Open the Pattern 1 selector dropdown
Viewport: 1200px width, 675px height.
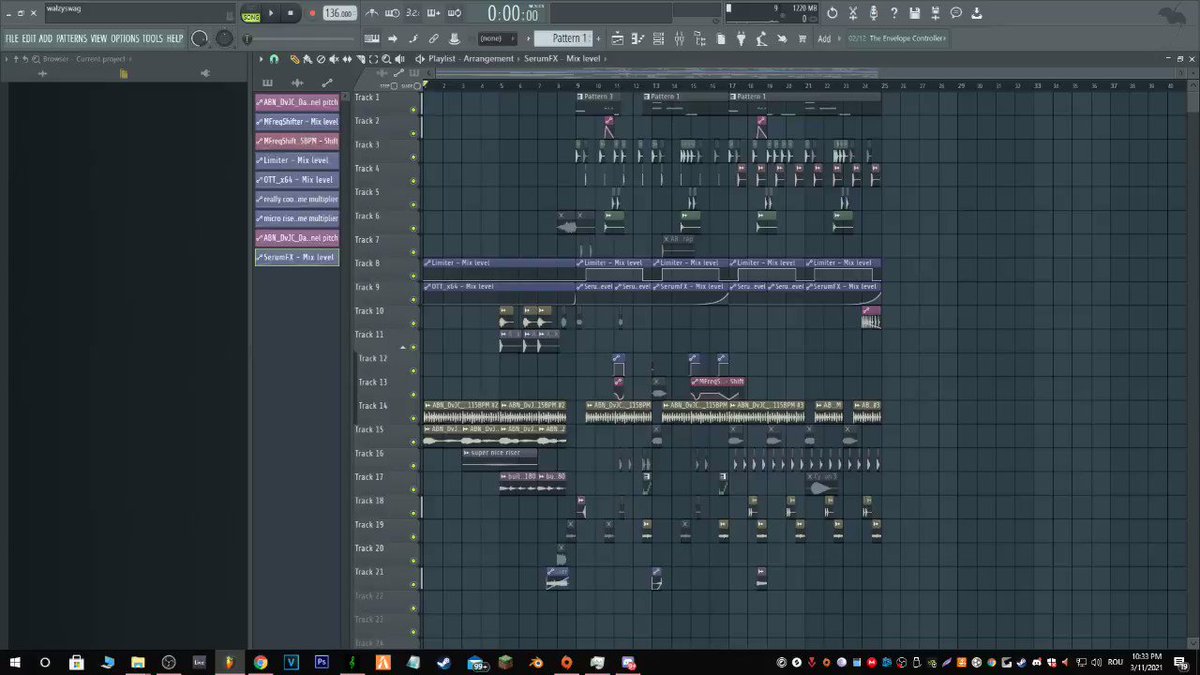[568, 38]
